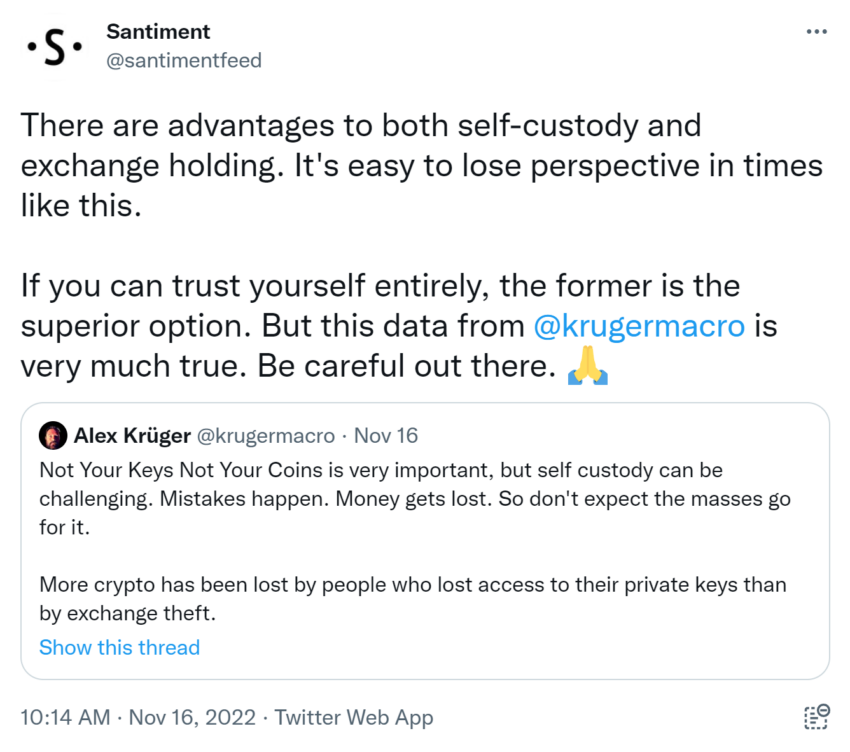Image resolution: width=850 pixels, height=752 pixels.
Task: Click the 'There are advantages' tweet paragraph
Action: [420, 166]
